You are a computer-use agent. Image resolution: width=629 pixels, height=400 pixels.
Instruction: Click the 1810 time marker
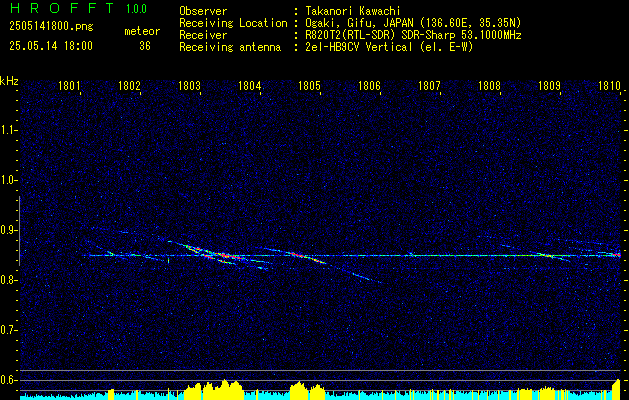pyautogui.click(x=609, y=86)
